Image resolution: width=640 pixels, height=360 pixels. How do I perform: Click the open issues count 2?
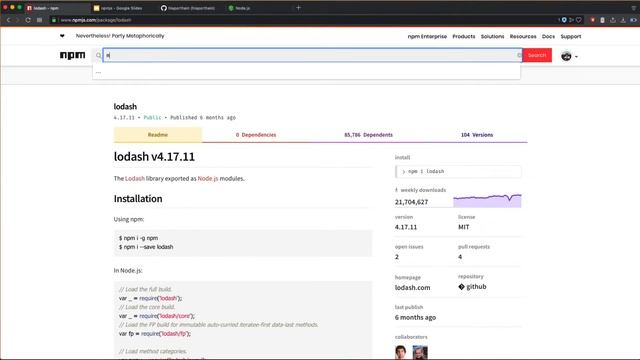[x=397, y=257]
